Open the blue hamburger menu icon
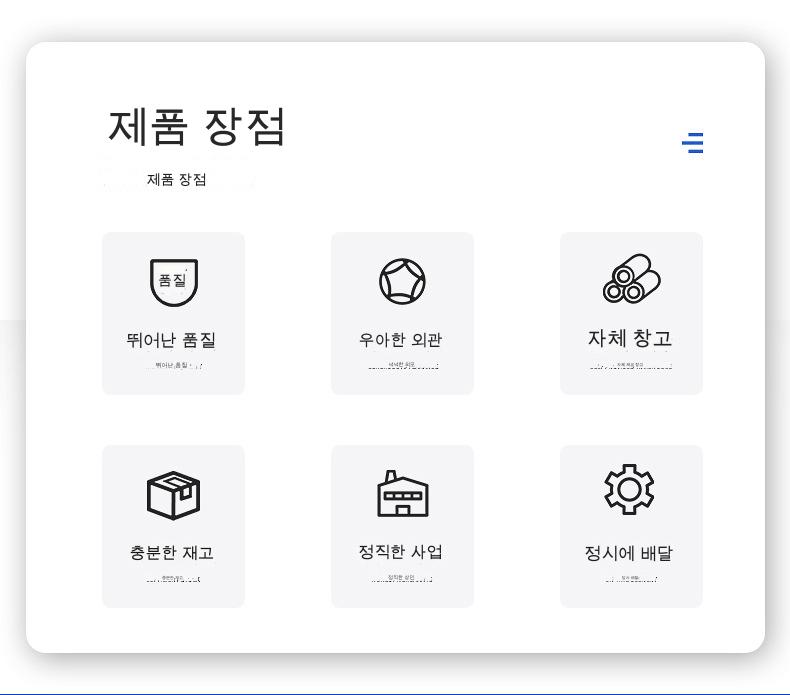Screen dimensions: 790x695 pos(693,143)
